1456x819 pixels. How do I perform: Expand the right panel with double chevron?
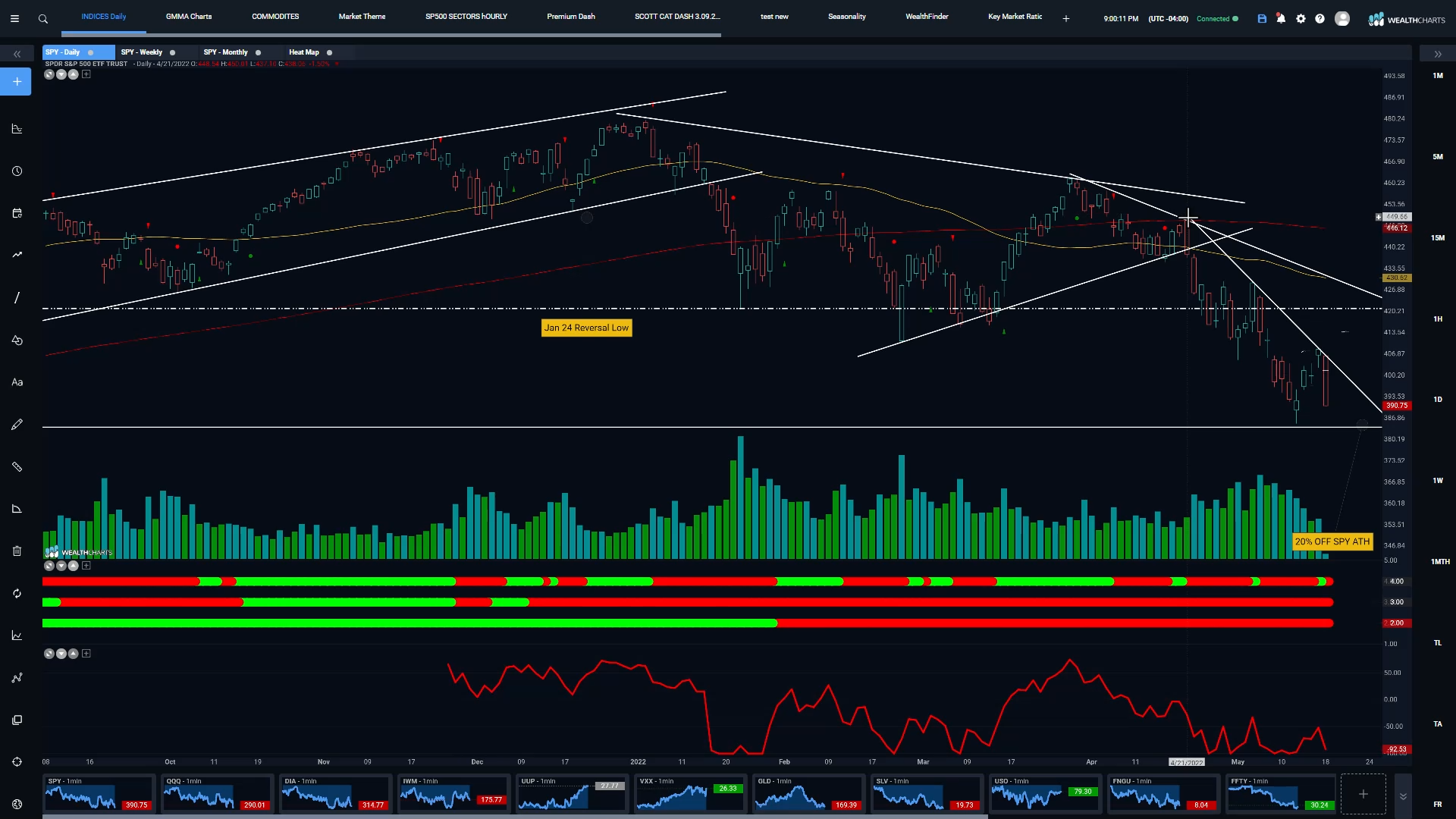(x=1438, y=54)
